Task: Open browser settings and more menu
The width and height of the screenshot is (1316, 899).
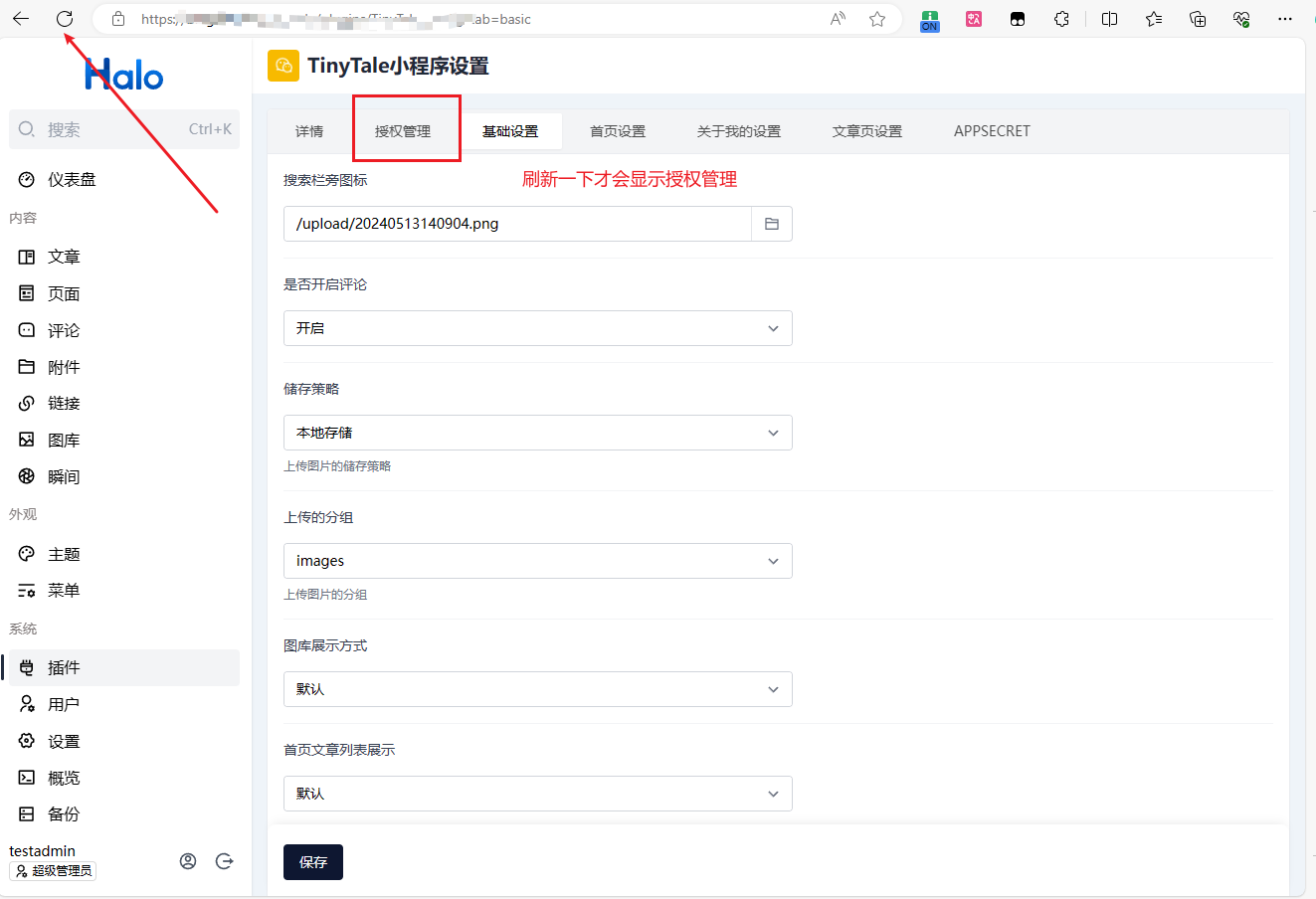Action: 1285,19
